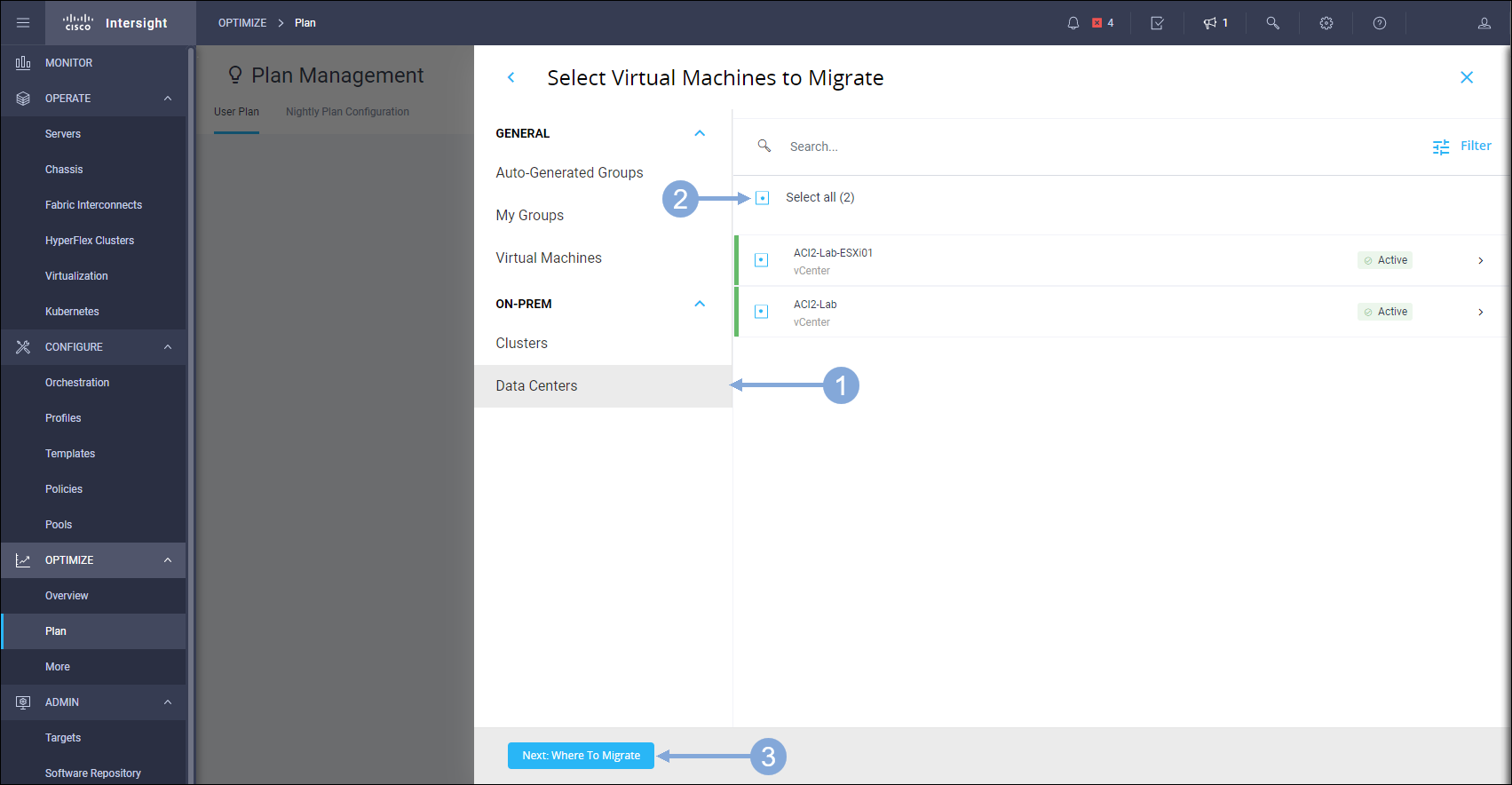Open Fabric Interconnects in sidebar
Viewport: 1512px width, 785px height.
(93, 205)
